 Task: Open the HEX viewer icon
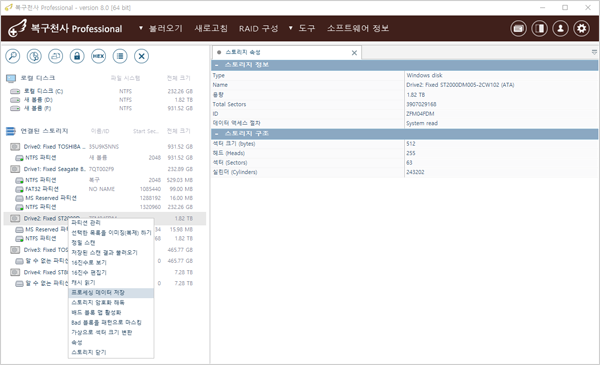[x=98, y=56]
